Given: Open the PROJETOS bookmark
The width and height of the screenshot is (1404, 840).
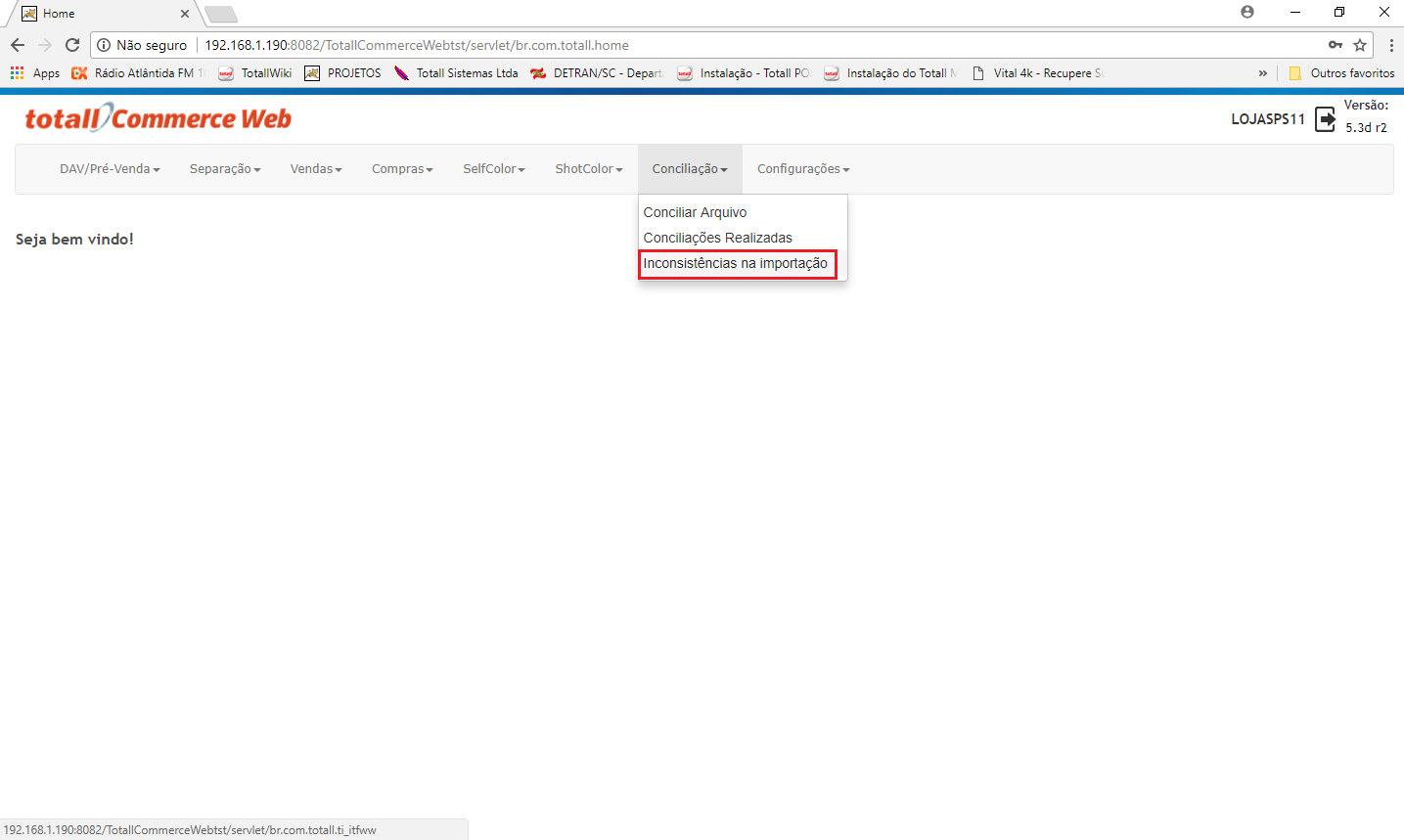Looking at the screenshot, I should click(343, 73).
